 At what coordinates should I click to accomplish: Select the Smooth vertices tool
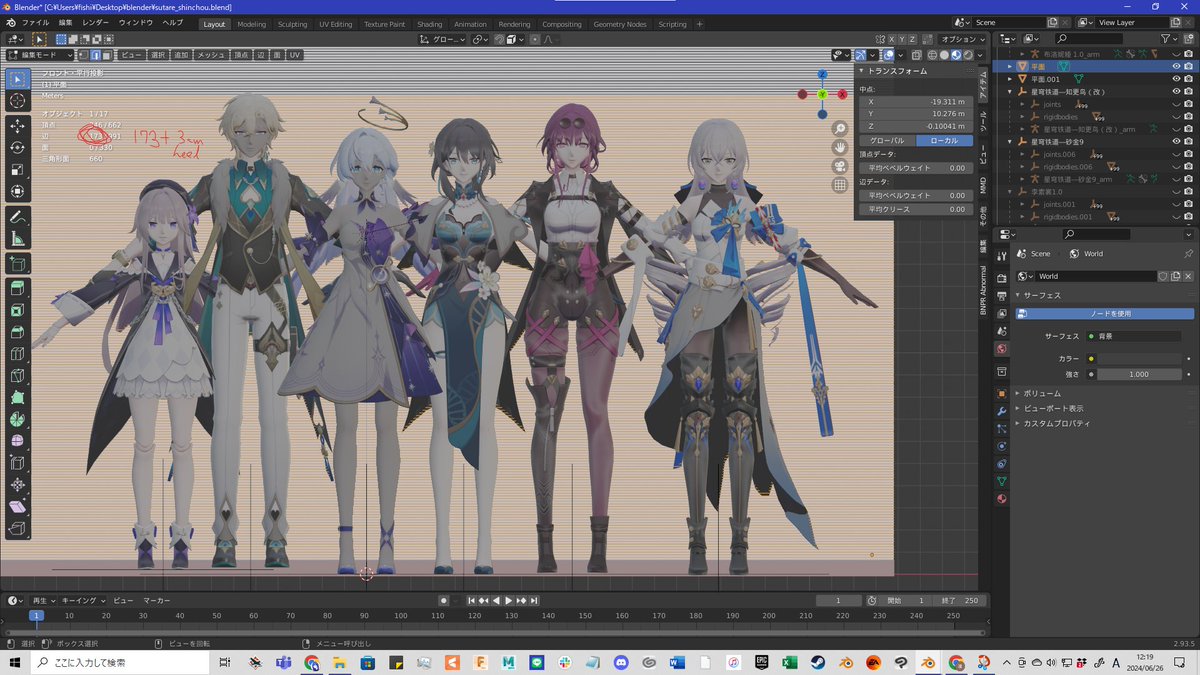(x=18, y=441)
